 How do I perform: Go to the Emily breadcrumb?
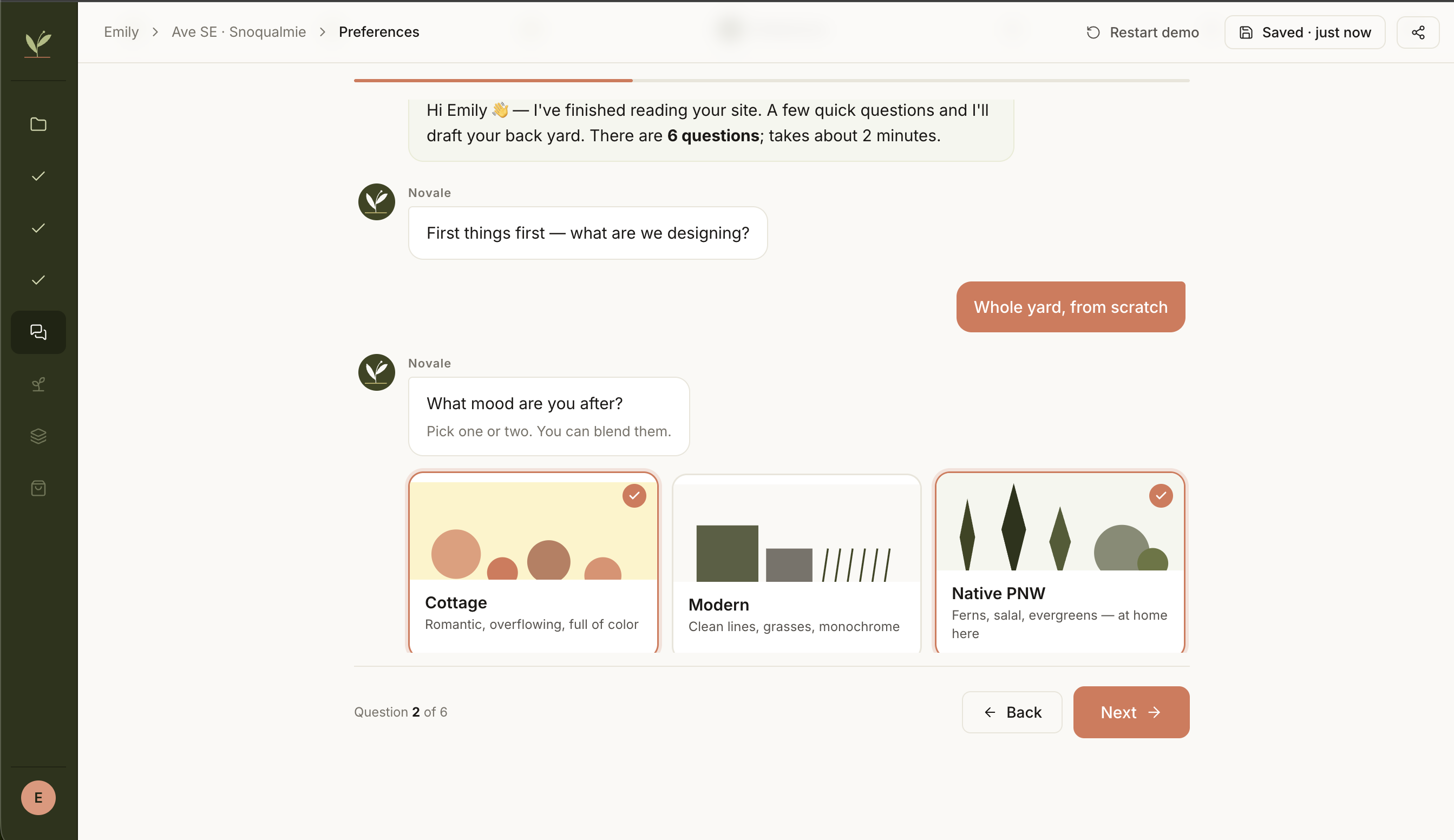pyautogui.click(x=121, y=32)
